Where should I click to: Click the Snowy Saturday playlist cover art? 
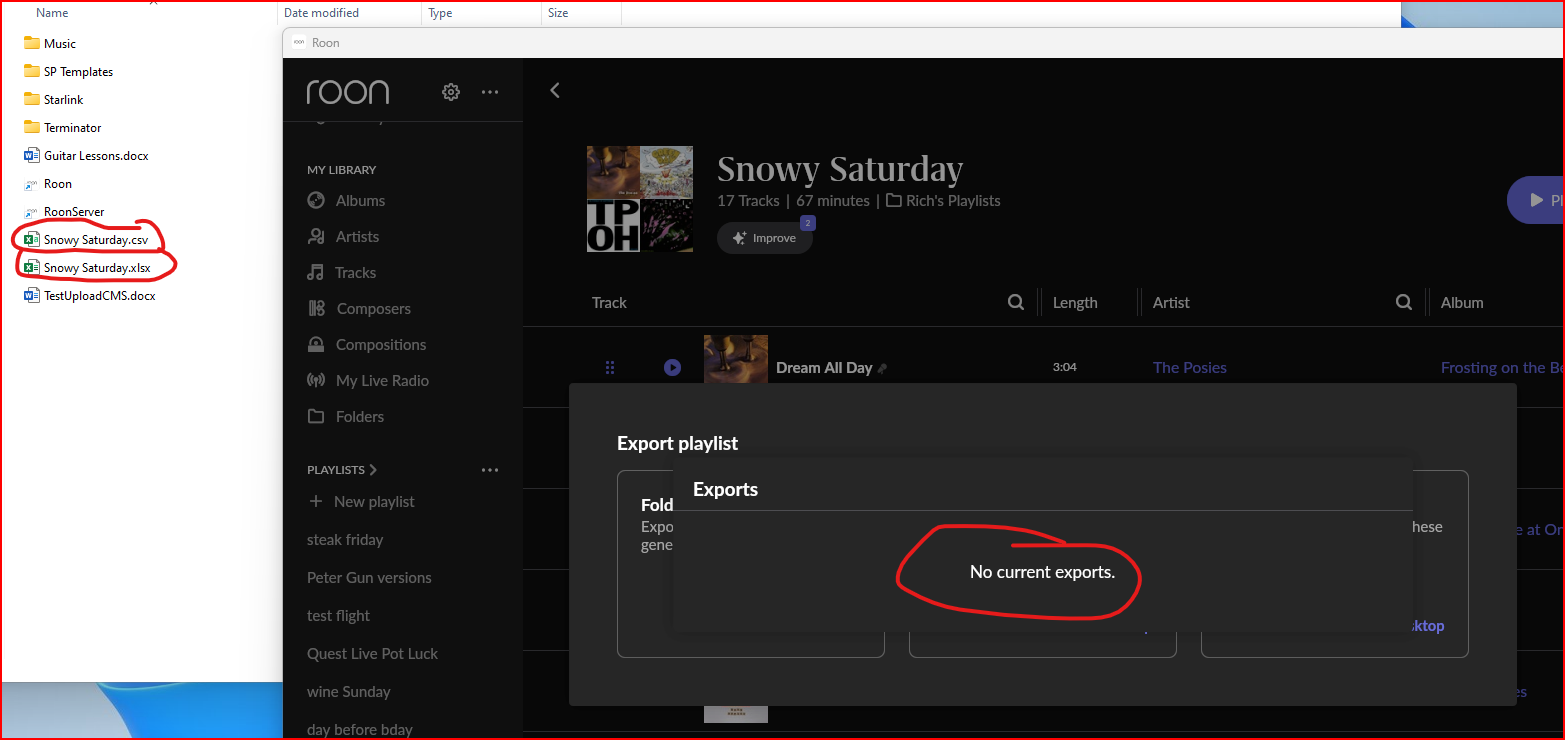coord(640,199)
